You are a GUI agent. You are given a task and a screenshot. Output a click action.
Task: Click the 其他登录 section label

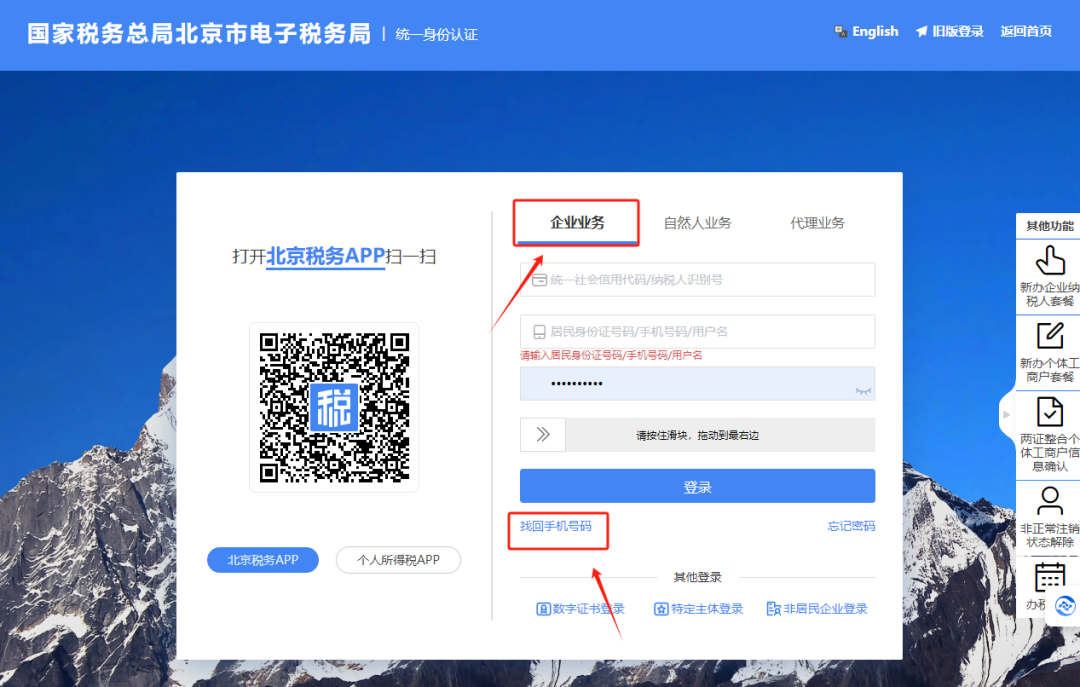(x=697, y=577)
